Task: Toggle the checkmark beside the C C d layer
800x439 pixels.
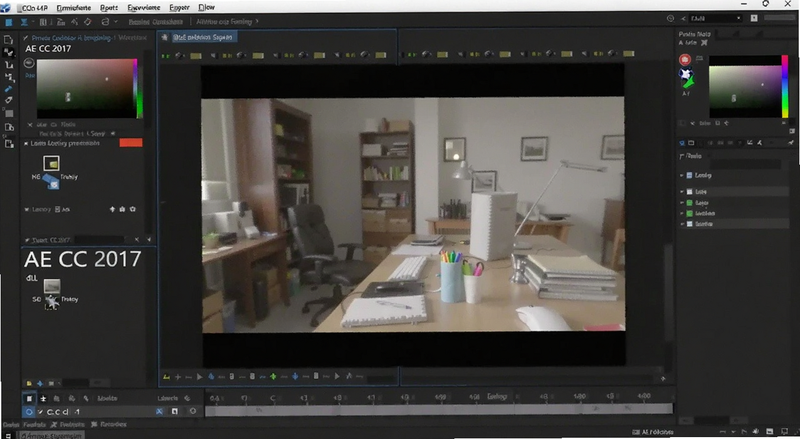Action: [x=40, y=411]
